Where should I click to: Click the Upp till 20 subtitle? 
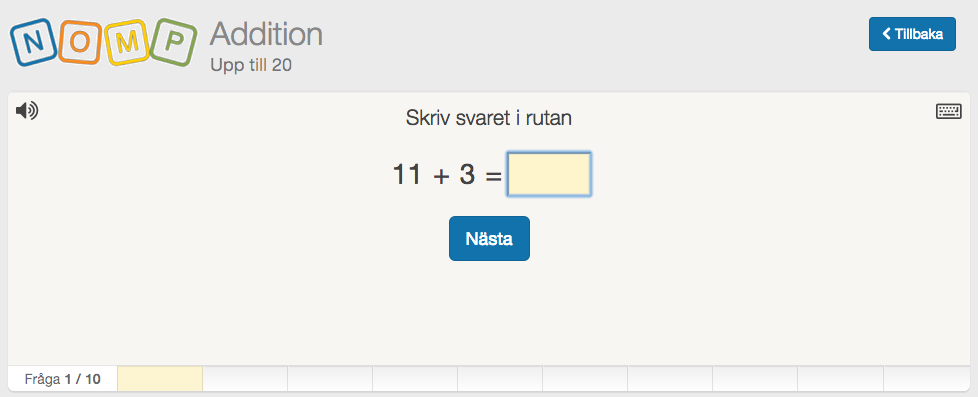pyautogui.click(x=251, y=65)
